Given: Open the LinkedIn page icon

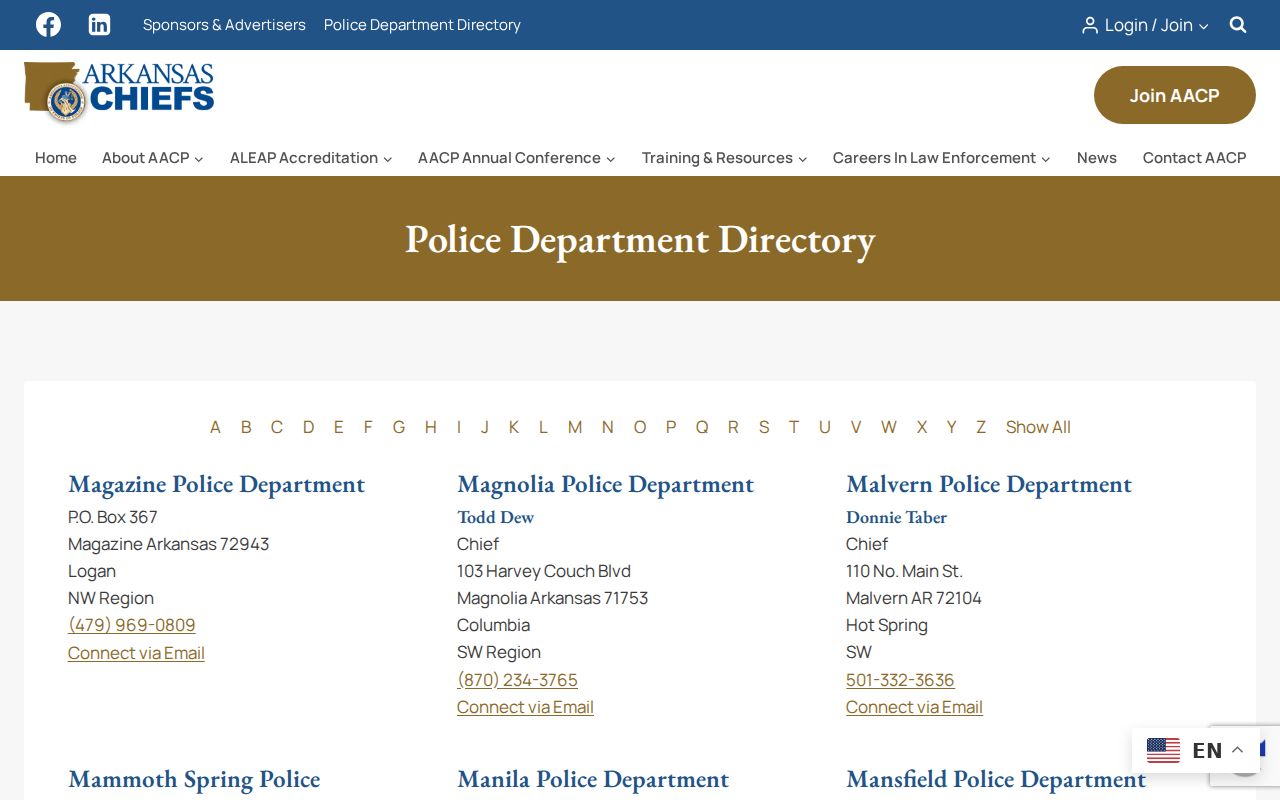Looking at the screenshot, I should [x=99, y=25].
